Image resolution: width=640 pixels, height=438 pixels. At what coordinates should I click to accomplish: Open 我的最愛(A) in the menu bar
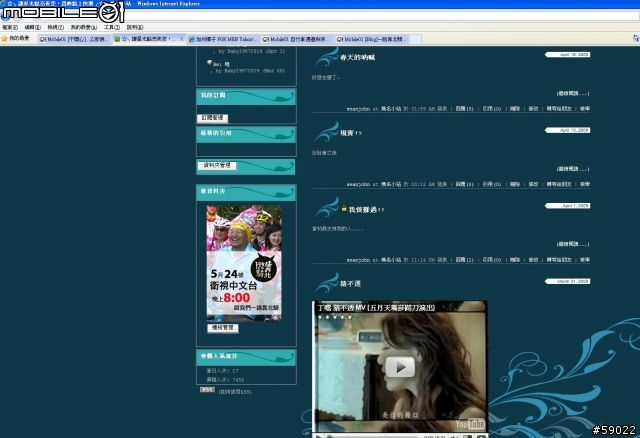click(x=84, y=27)
